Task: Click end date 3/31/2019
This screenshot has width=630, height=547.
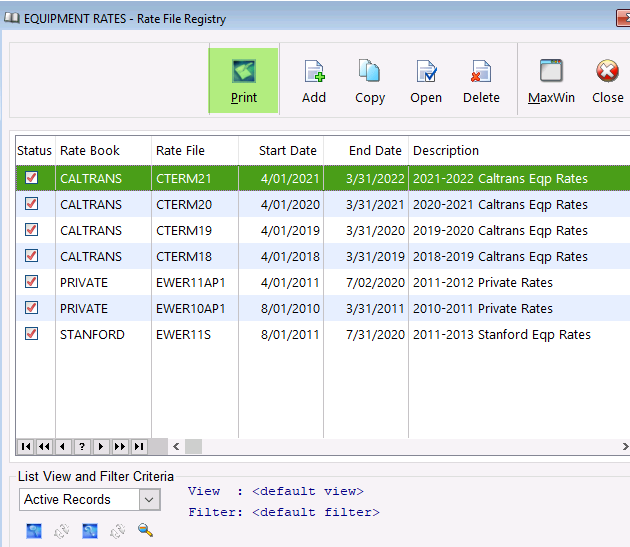Action: [375, 256]
